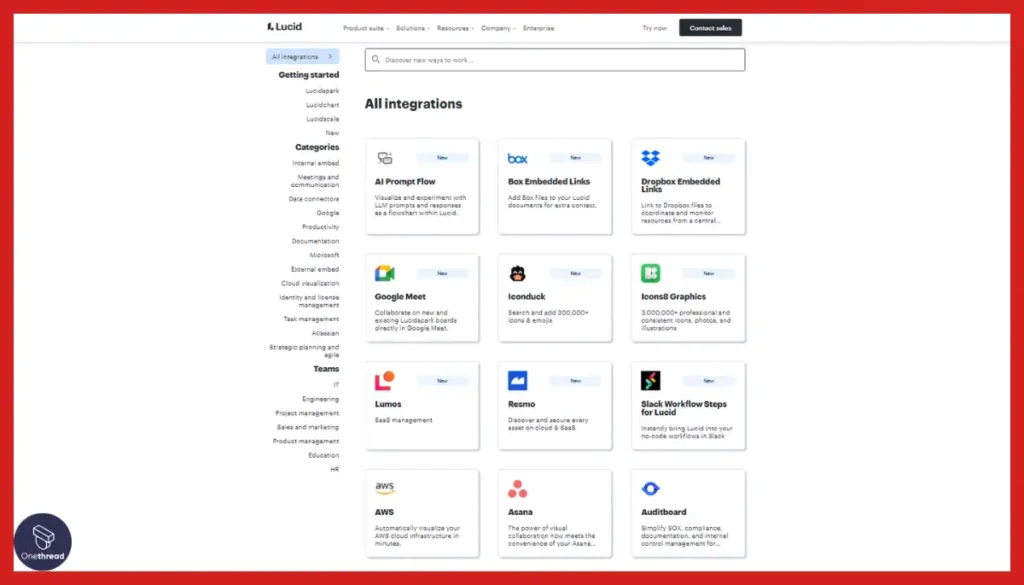Select the Education team filter
This screenshot has height=585, width=1024.
[324, 455]
